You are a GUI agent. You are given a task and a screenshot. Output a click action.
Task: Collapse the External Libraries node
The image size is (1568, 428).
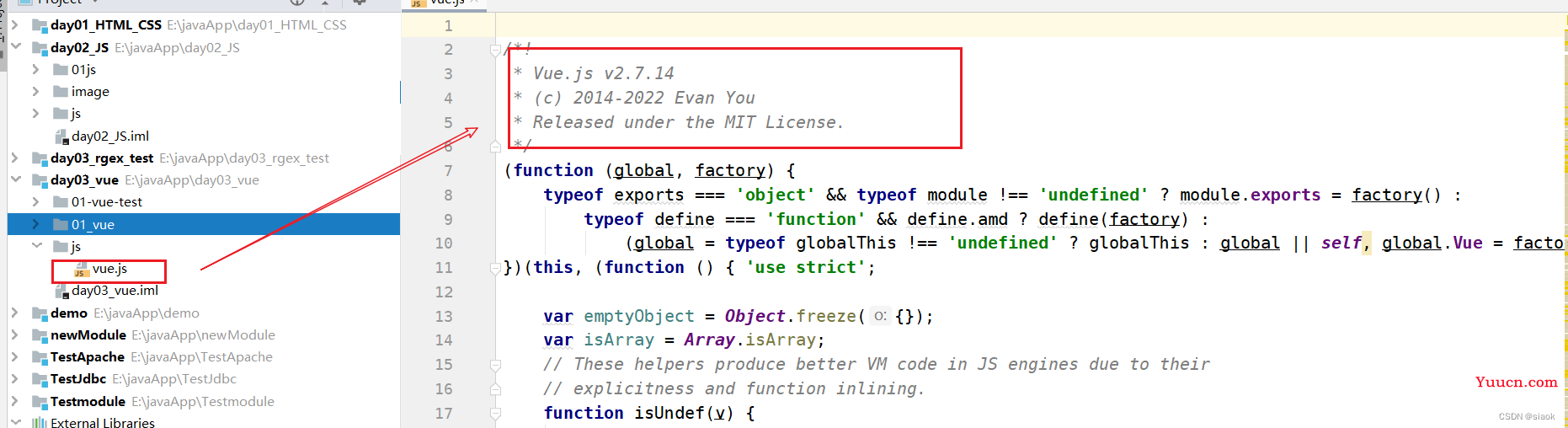[x=15, y=422]
